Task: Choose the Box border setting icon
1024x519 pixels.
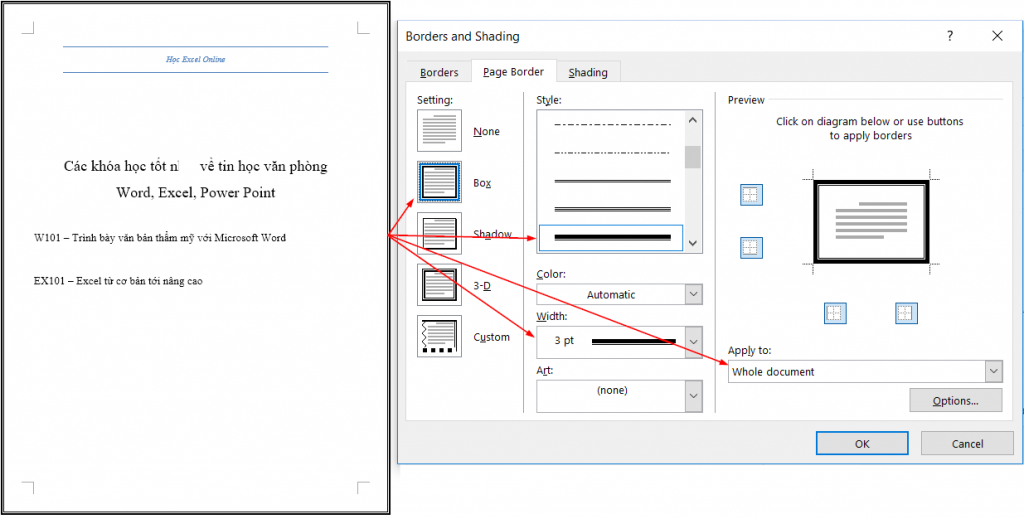Action: [439, 183]
